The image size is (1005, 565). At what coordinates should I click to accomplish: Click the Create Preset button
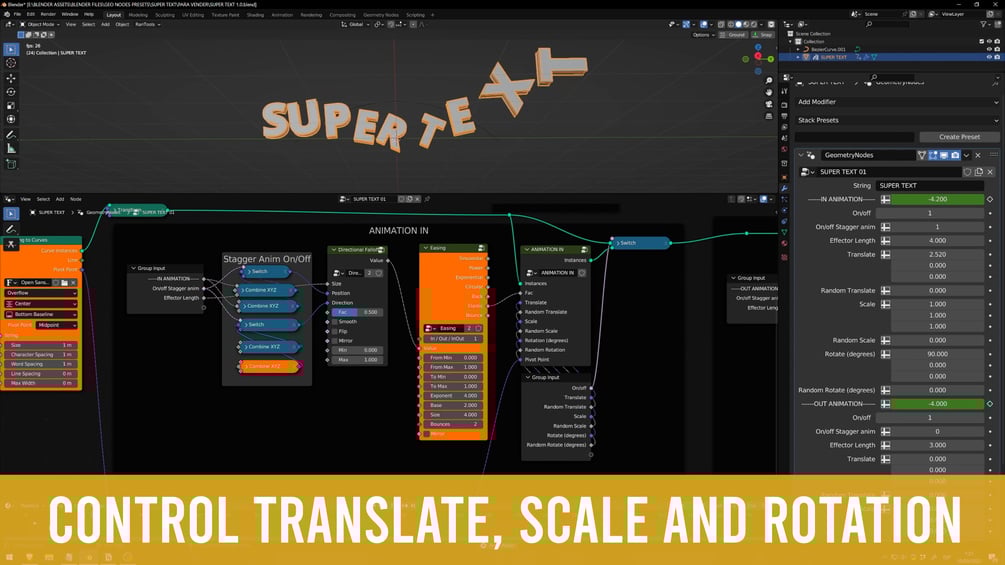959,137
